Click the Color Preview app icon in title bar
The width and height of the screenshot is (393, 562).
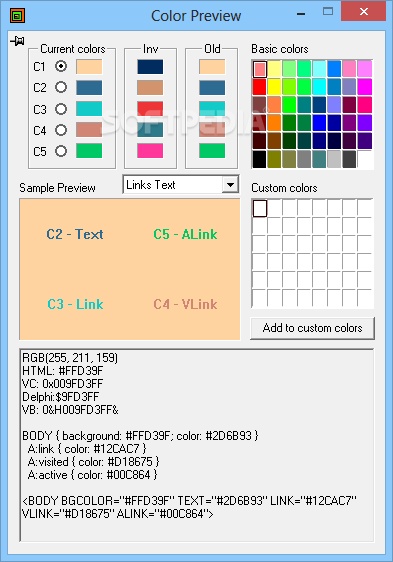17,16
